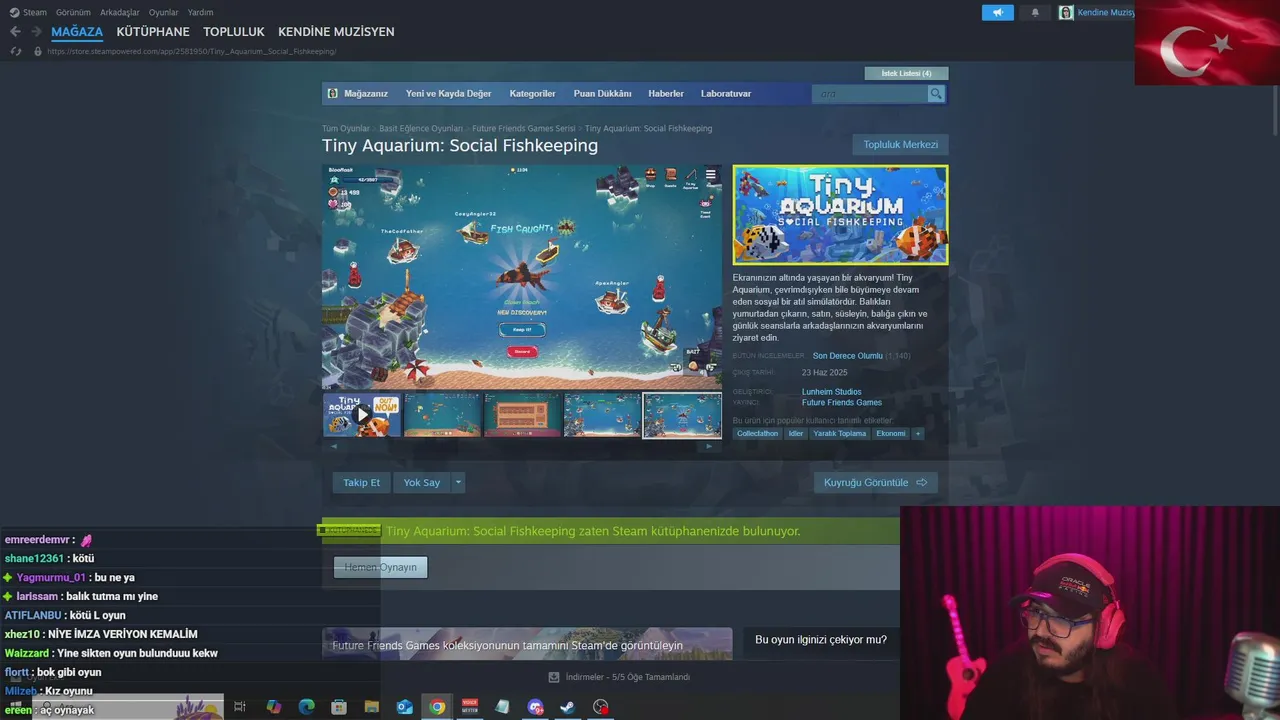Open the Steam notifications bell

pyautogui.click(x=1035, y=12)
